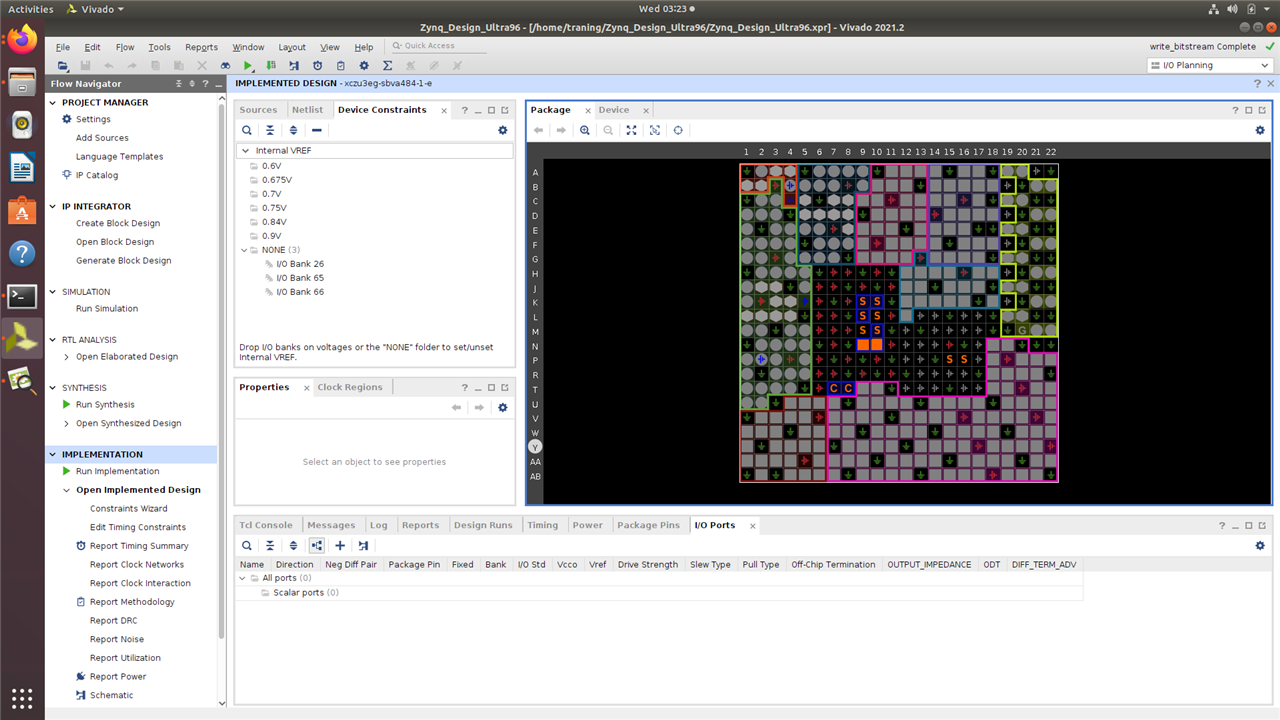Collapse the NONE (3) folder
The image size is (1280, 720).
pos(246,250)
